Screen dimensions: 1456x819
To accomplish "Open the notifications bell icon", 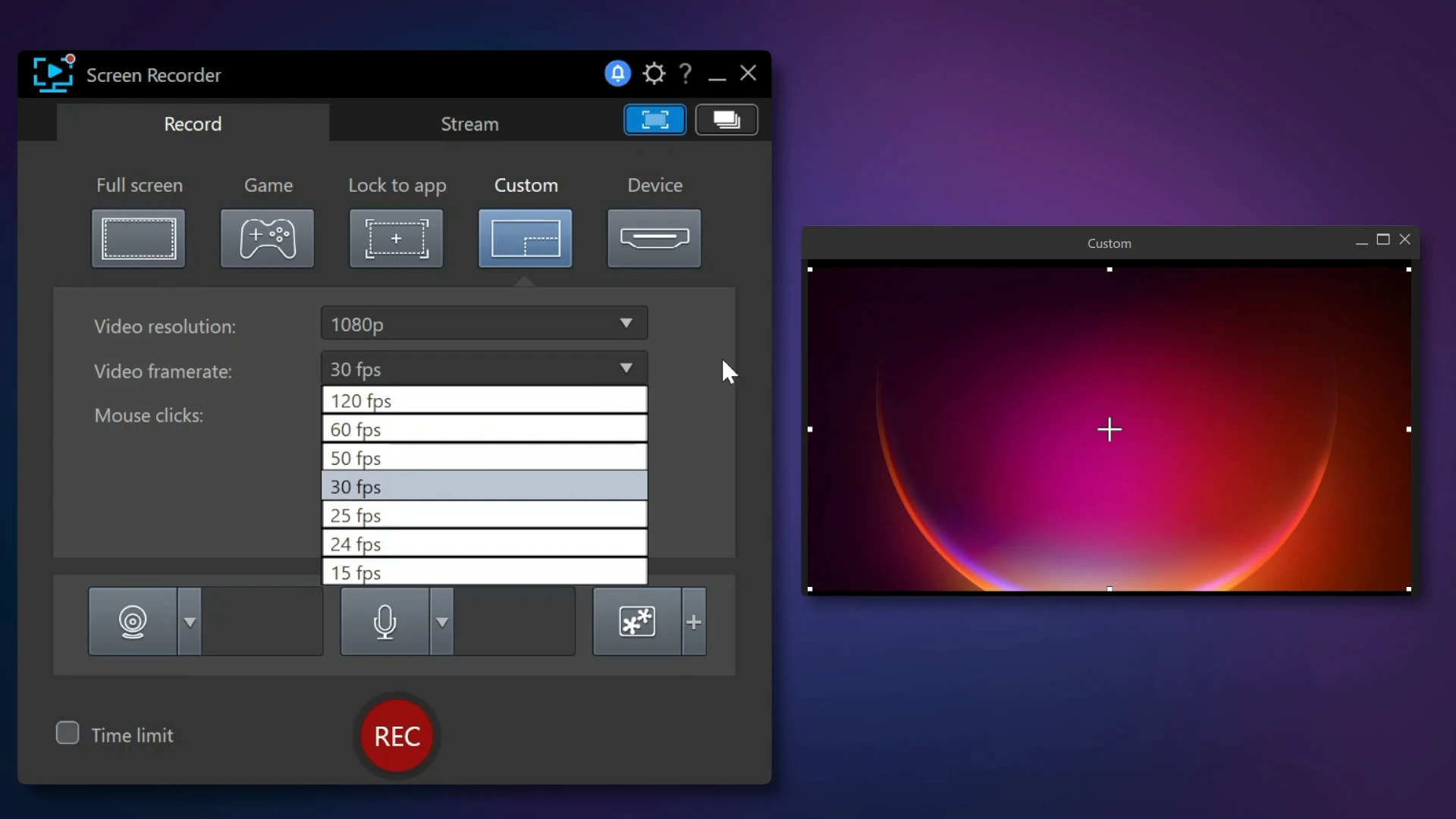I will [x=617, y=74].
